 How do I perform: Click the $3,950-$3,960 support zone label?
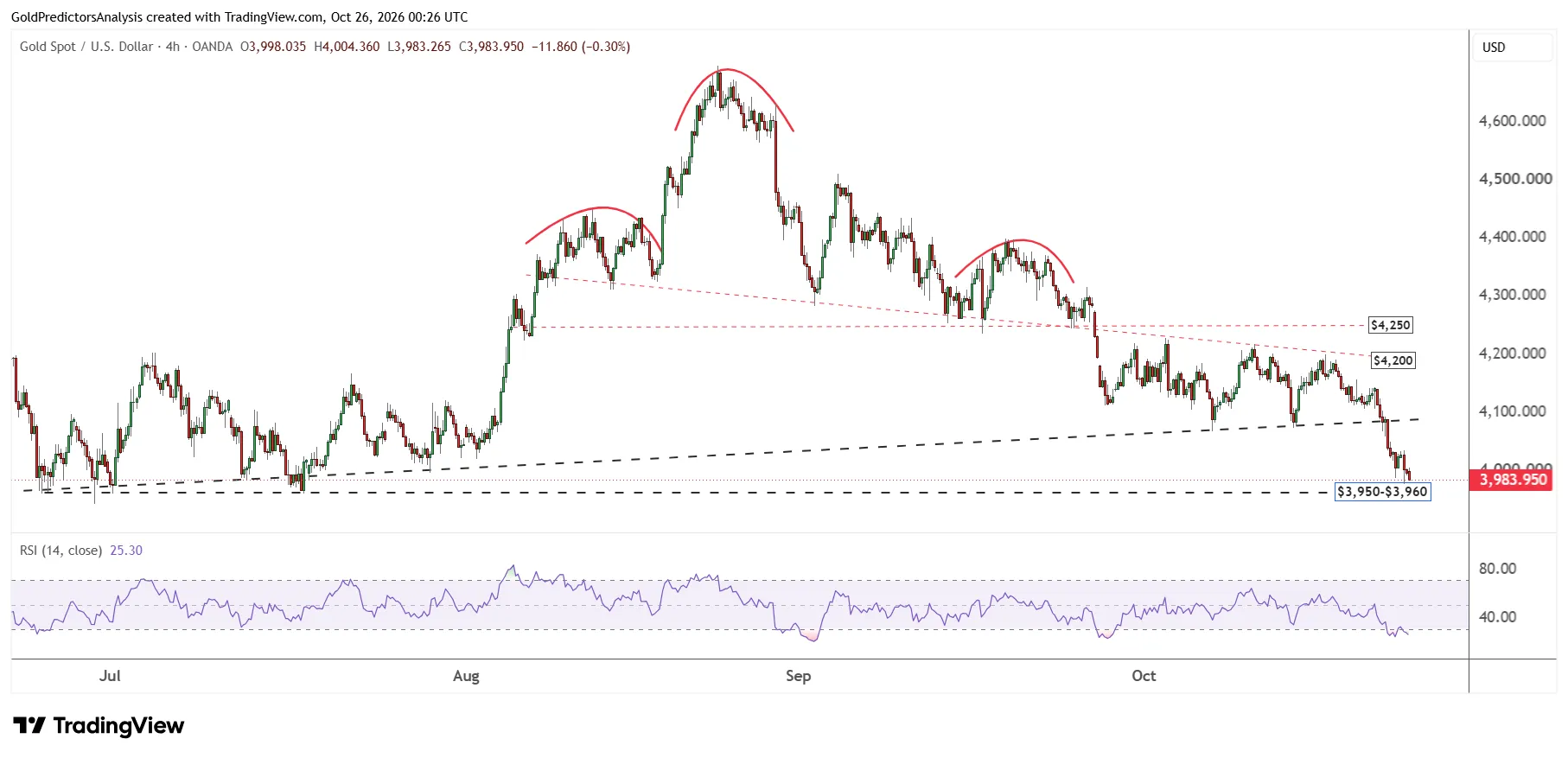point(1382,492)
